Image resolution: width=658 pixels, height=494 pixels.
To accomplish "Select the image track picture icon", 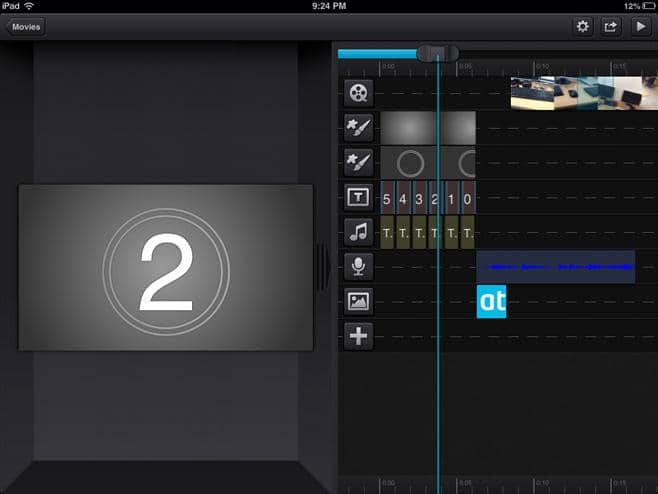I will pyautogui.click(x=358, y=301).
